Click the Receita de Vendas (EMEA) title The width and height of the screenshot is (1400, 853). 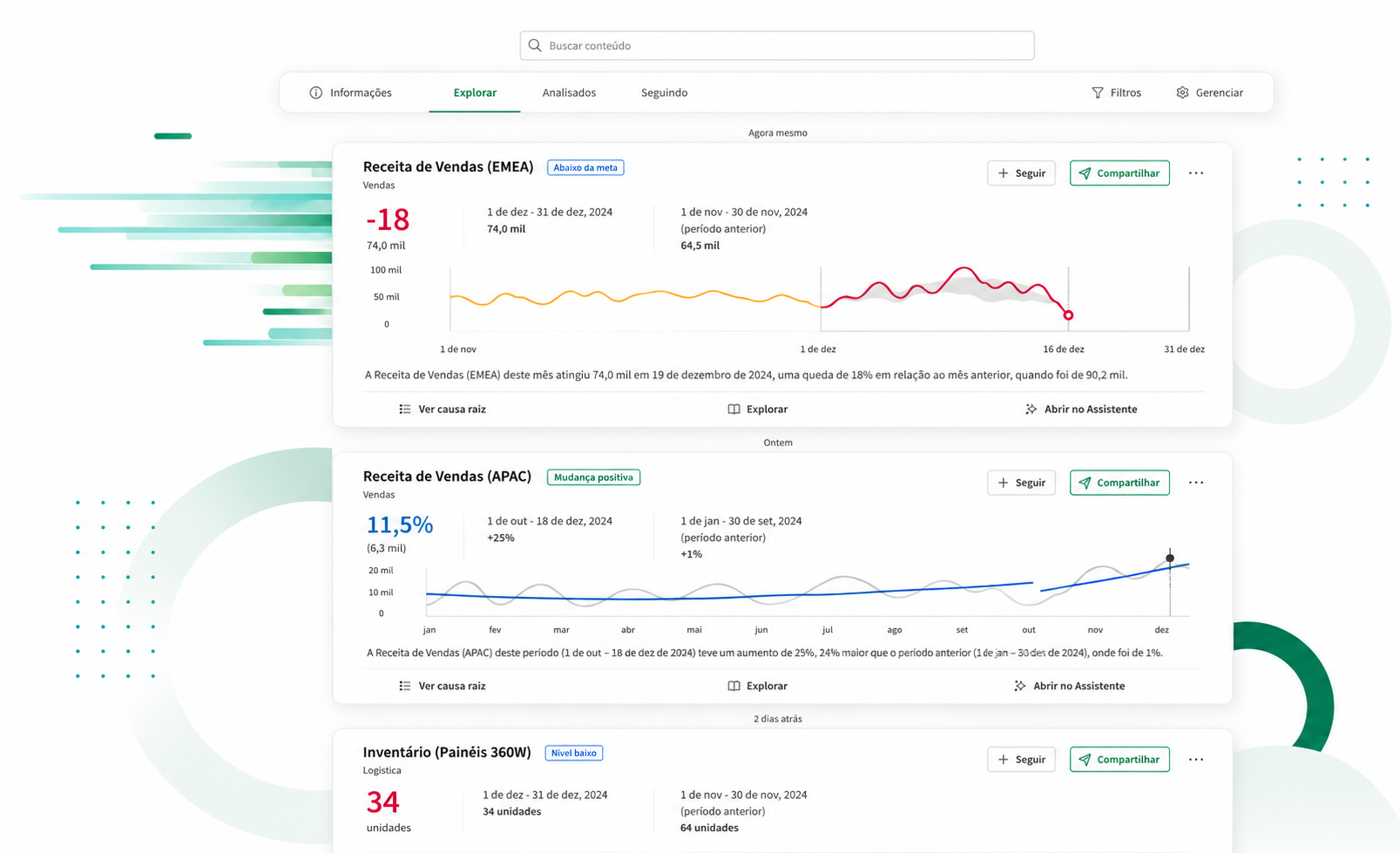point(448,166)
